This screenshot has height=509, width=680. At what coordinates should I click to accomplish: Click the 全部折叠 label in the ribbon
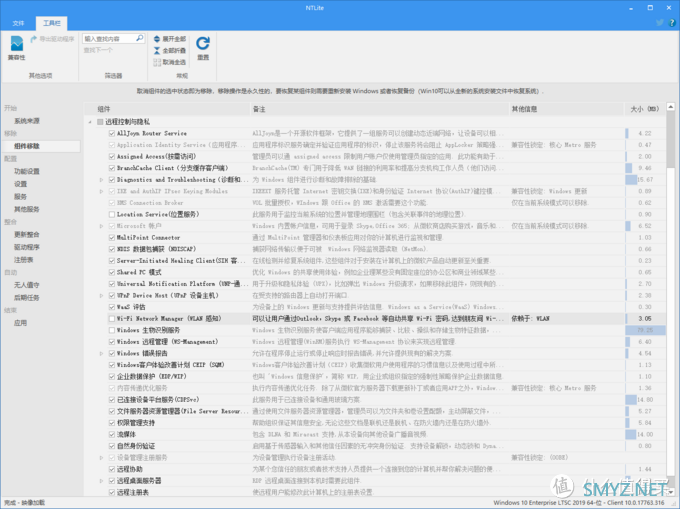(174, 51)
